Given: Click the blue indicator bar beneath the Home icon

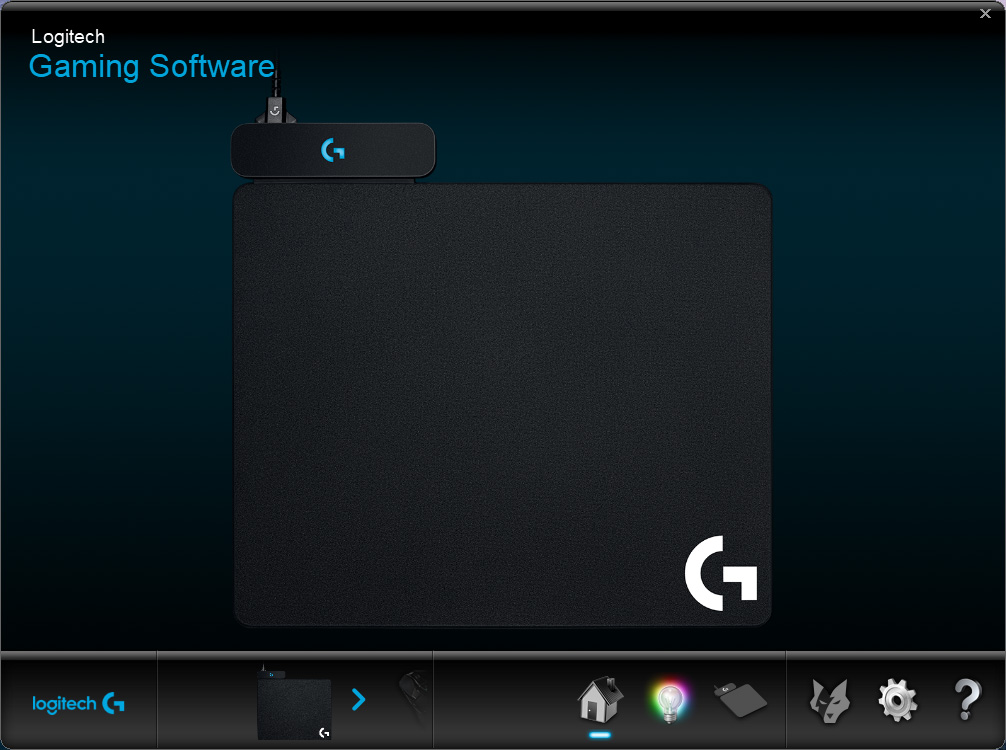Looking at the screenshot, I should [x=600, y=735].
